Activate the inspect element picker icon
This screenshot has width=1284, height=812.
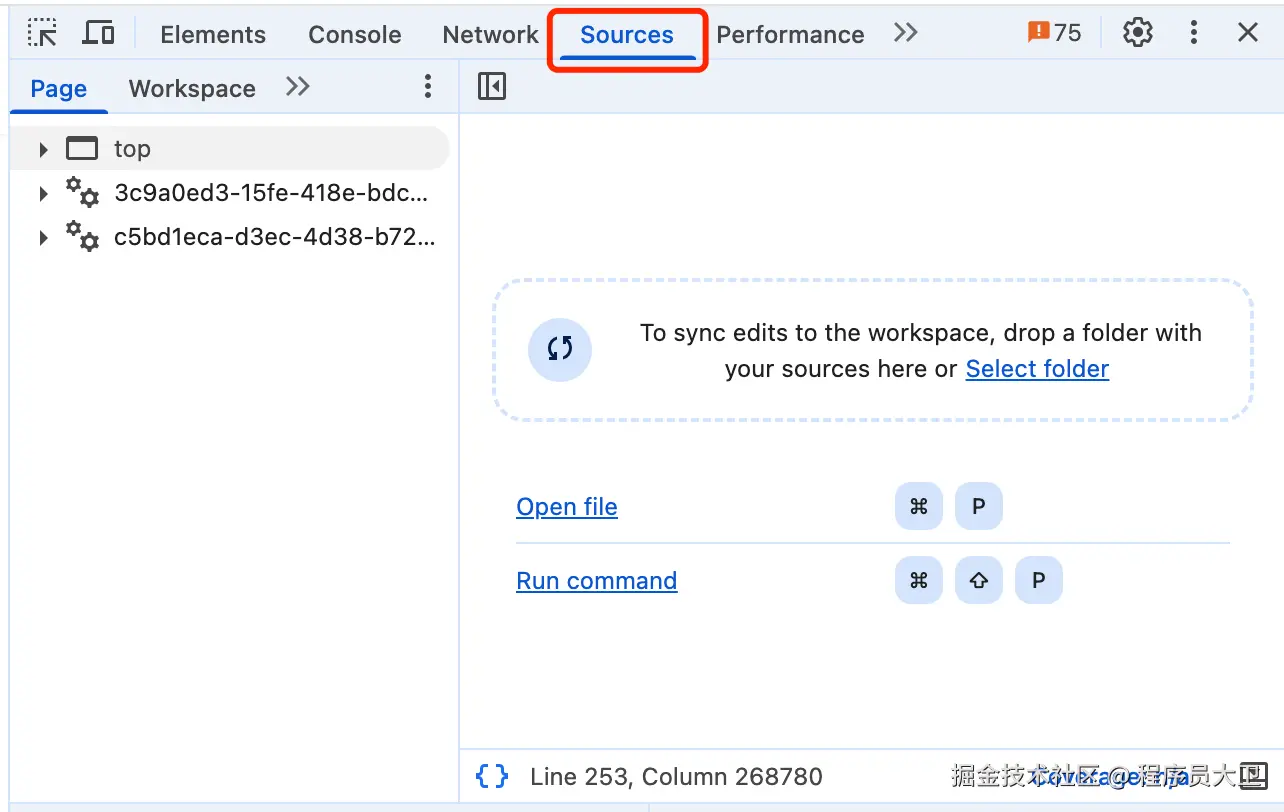coord(42,34)
